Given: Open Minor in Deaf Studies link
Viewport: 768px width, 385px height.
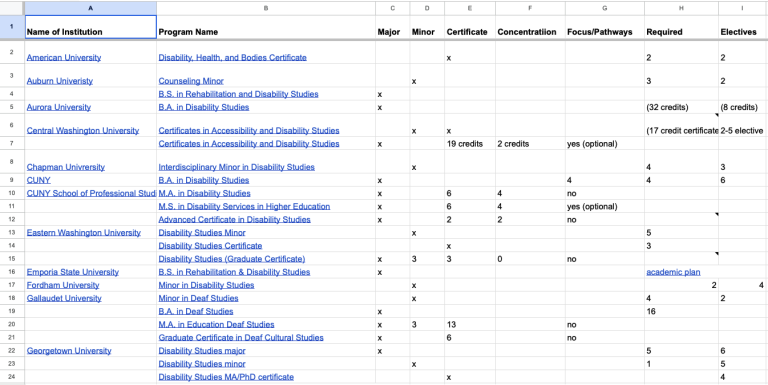Looking at the screenshot, I should click(x=198, y=298).
